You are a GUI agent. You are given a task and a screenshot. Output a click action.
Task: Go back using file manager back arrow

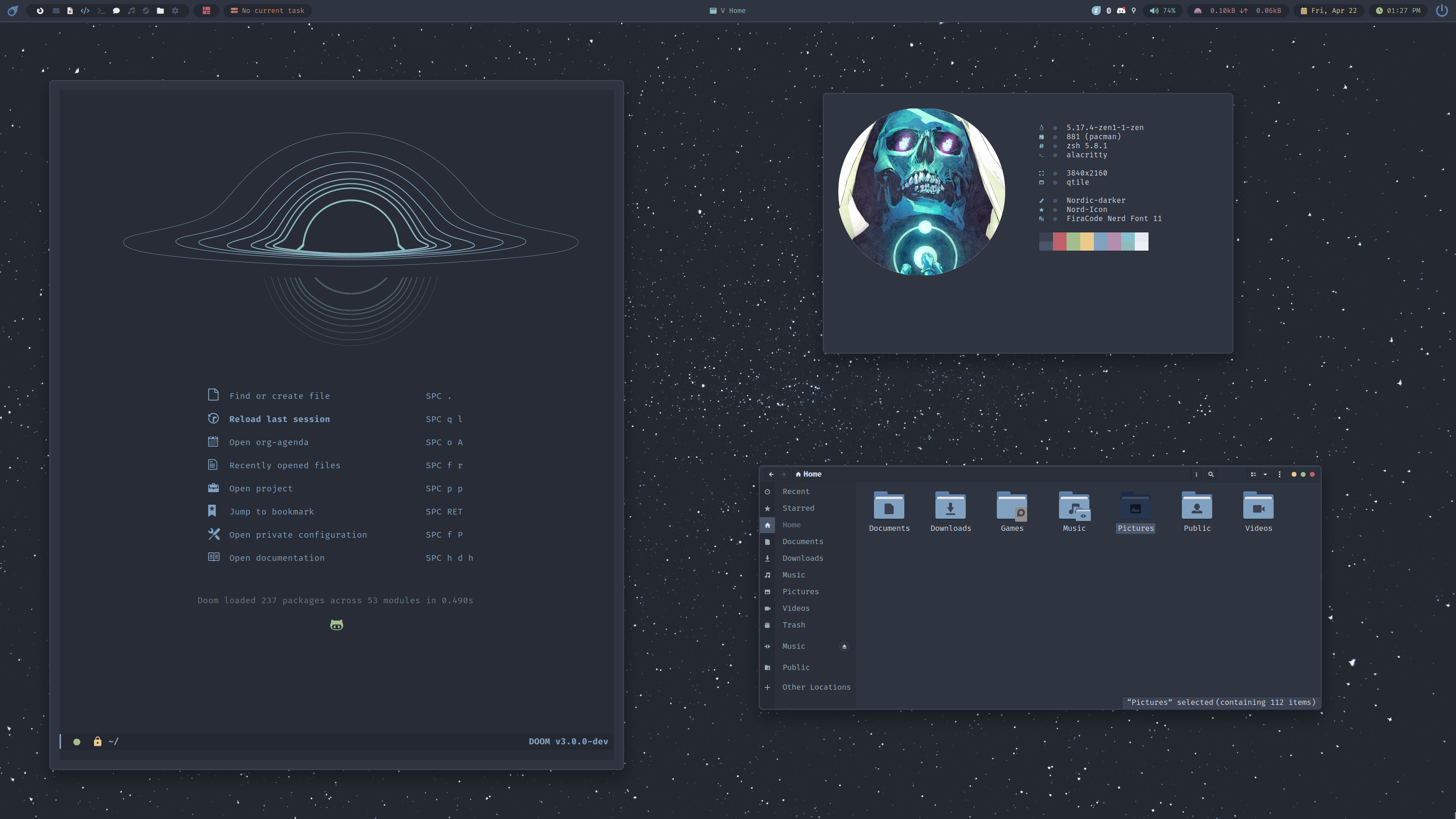[x=771, y=474]
